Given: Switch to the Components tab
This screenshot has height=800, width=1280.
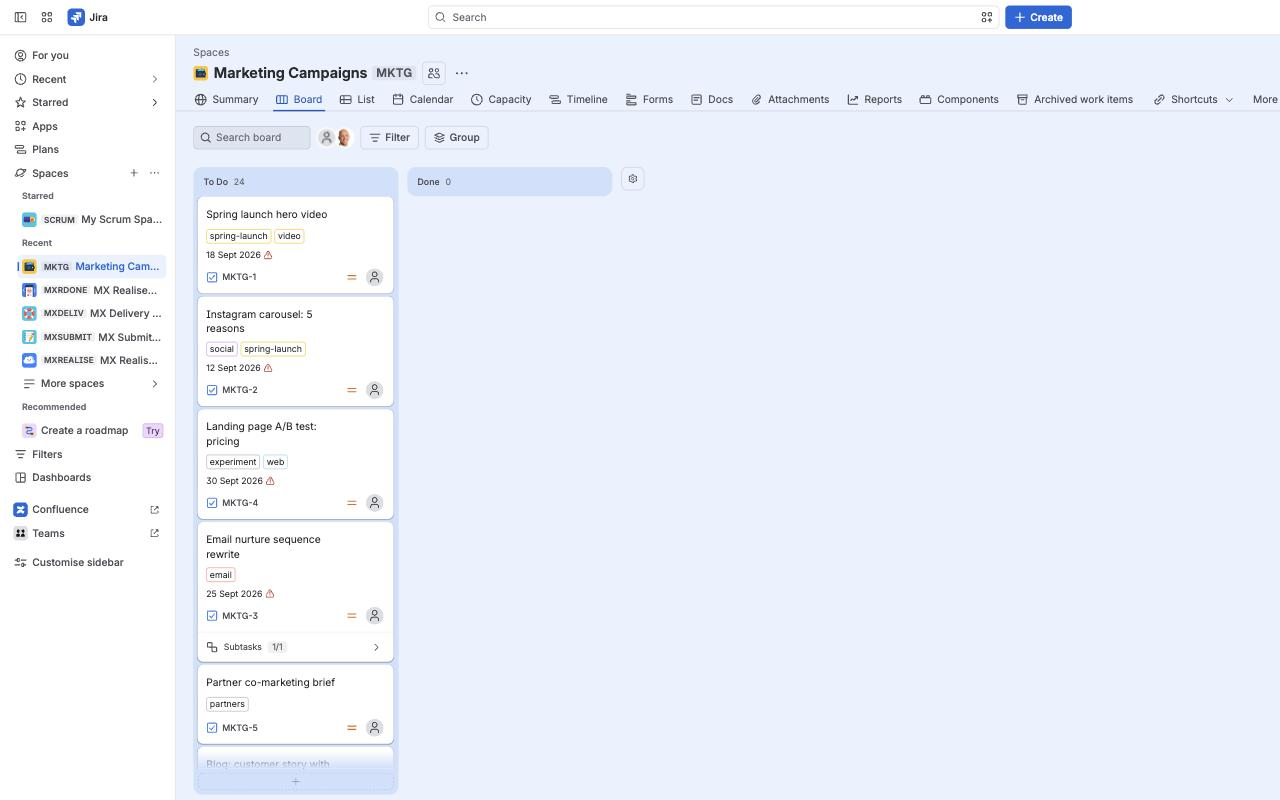Looking at the screenshot, I should tap(959, 99).
